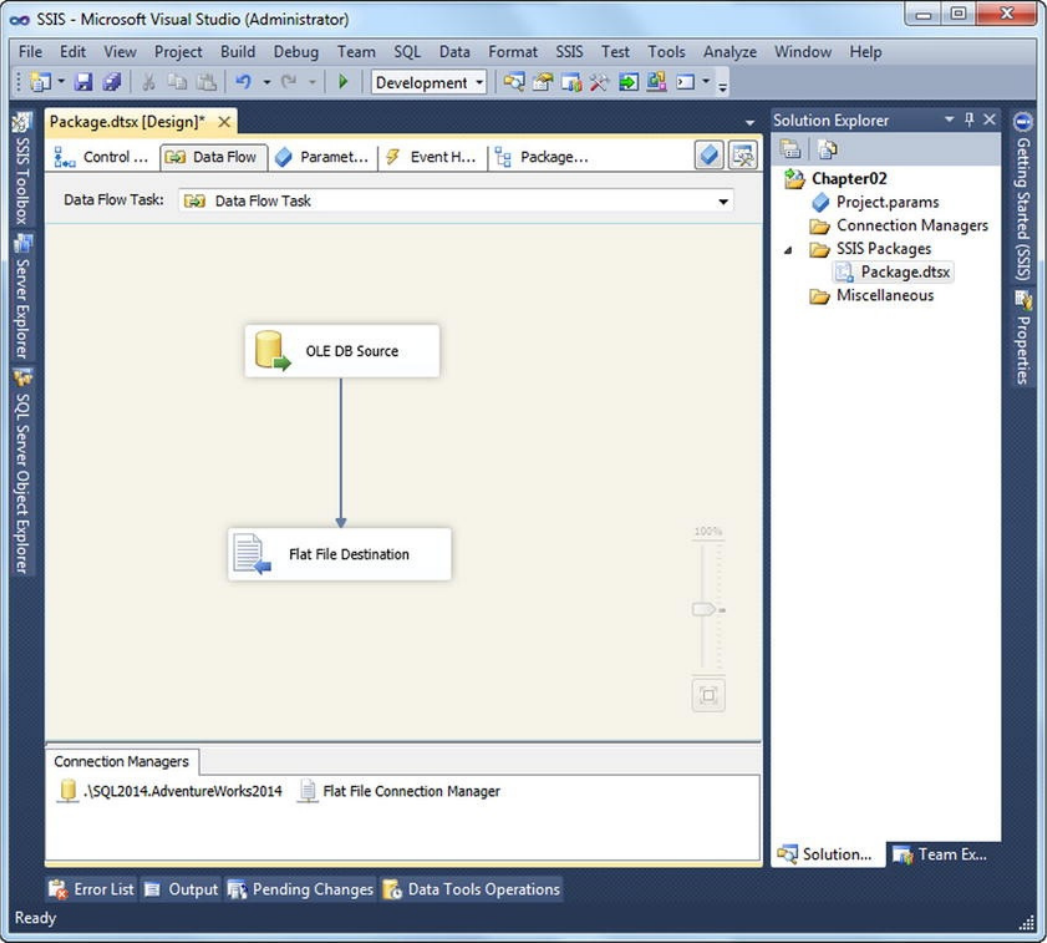Switch to the Control Flow tab
The image size is (1047, 943).
(x=101, y=157)
